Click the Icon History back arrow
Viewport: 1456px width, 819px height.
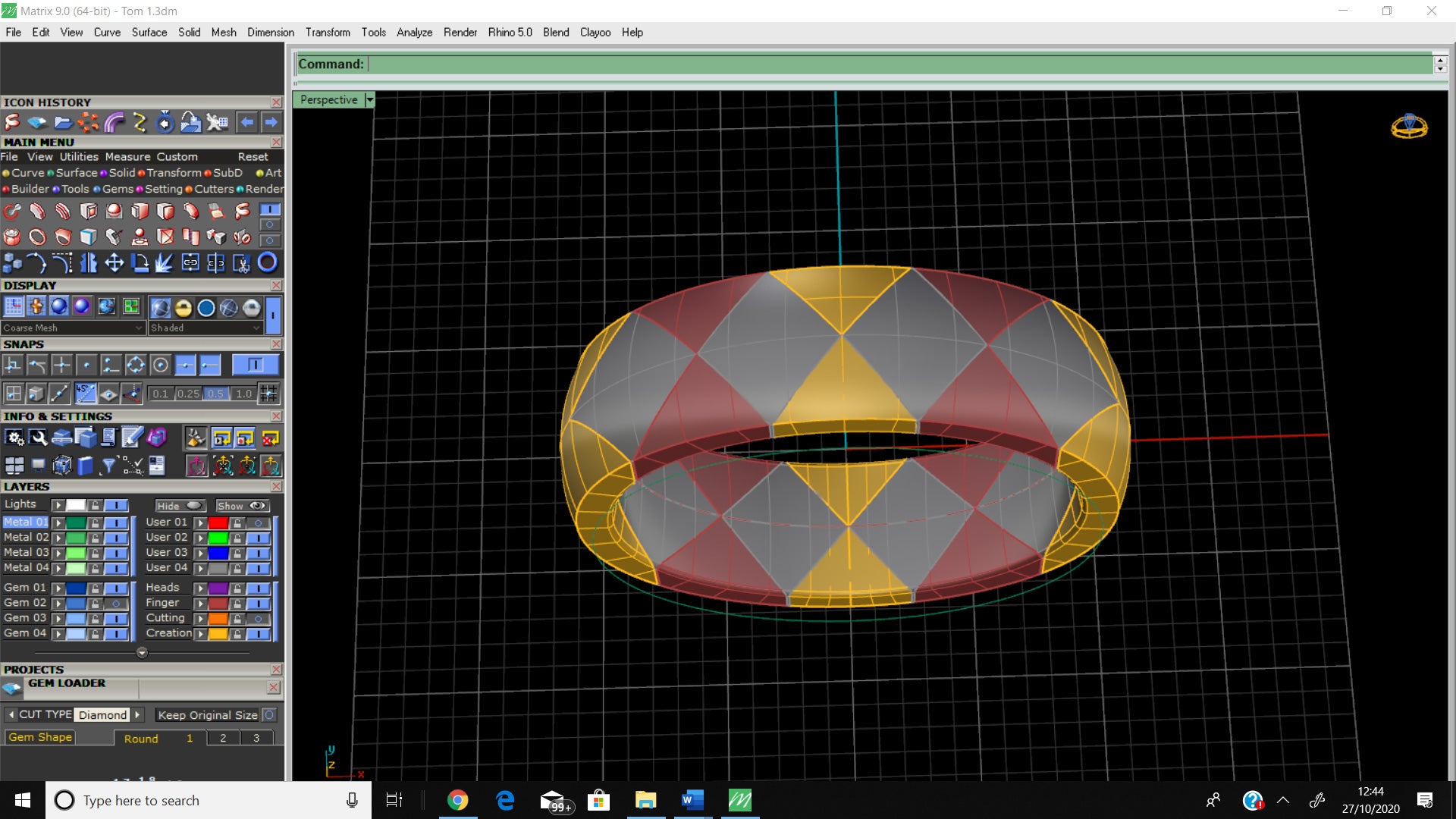click(x=246, y=122)
